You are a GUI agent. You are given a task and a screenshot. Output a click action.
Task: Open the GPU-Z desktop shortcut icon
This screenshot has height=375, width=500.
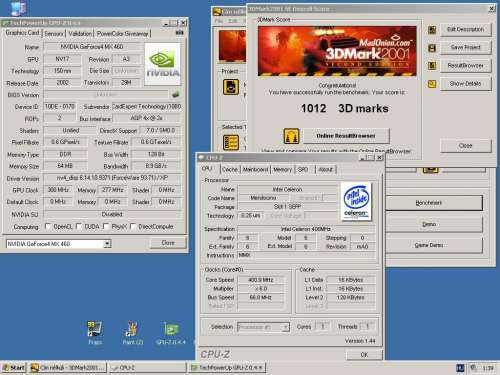click(x=171, y=329)
